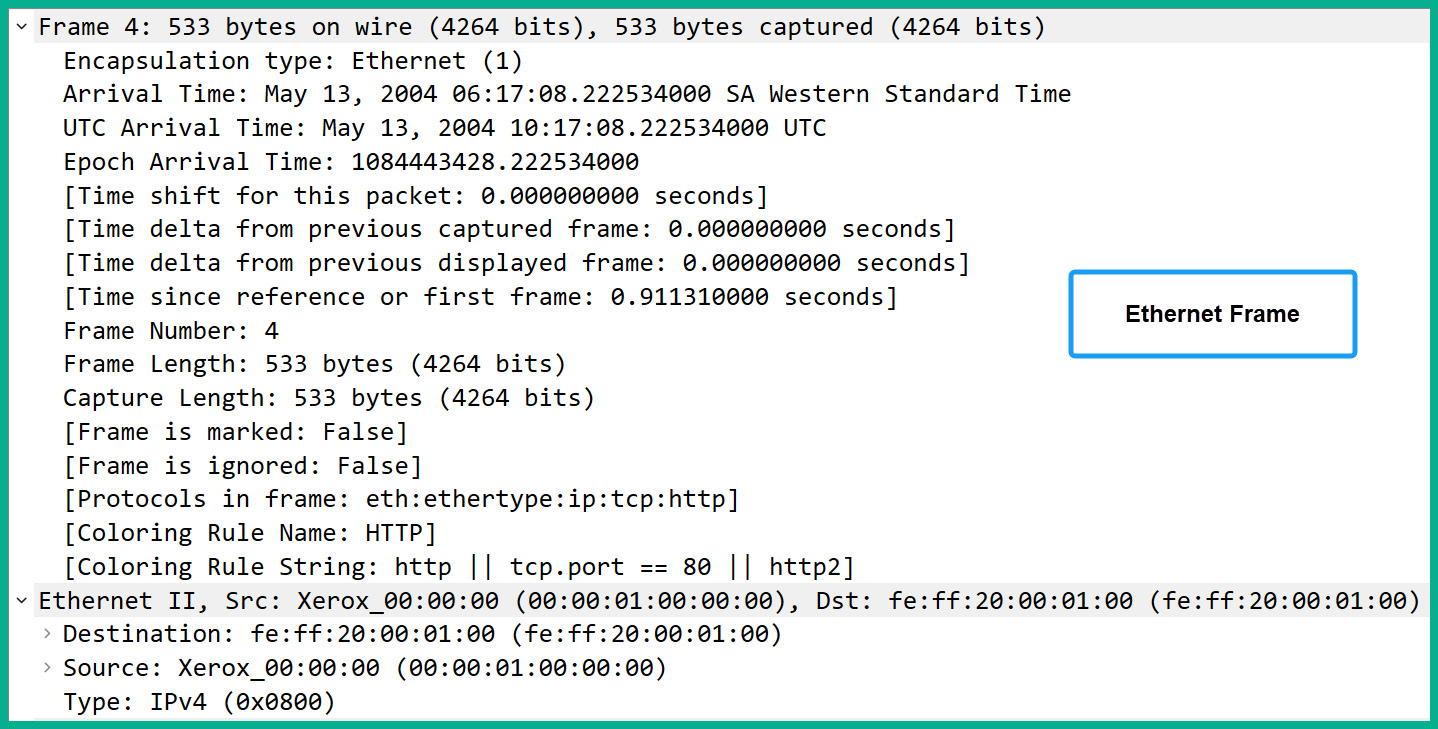Expand the Source Xerox_00:00:00 field
The image size is (1438, 729).
46,668
